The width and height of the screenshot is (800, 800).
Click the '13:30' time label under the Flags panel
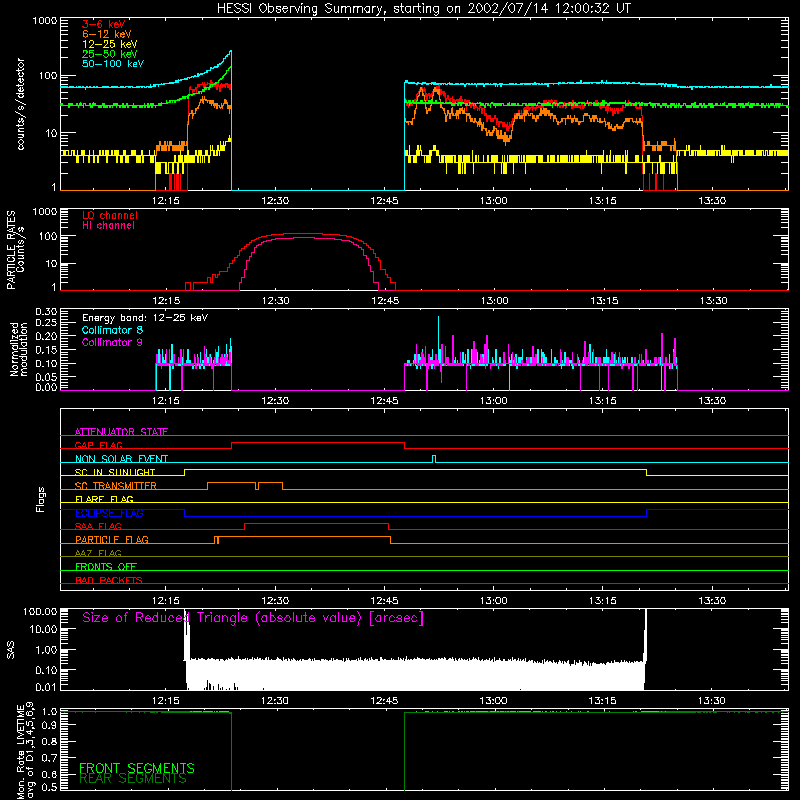[712, 600]
